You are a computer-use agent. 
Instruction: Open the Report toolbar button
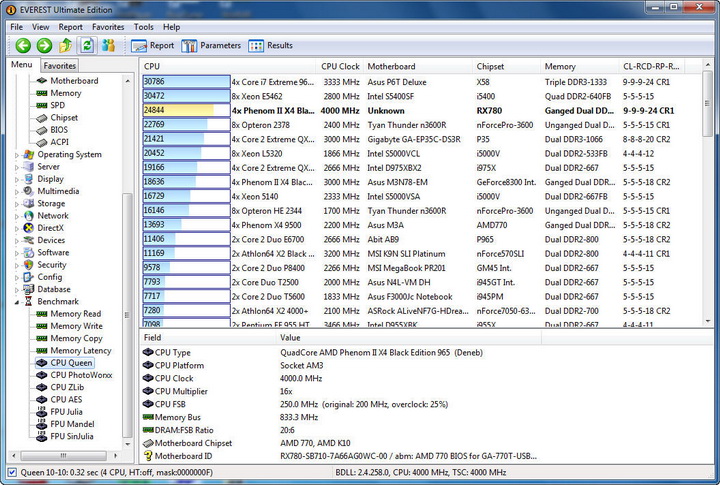point(152,45)
